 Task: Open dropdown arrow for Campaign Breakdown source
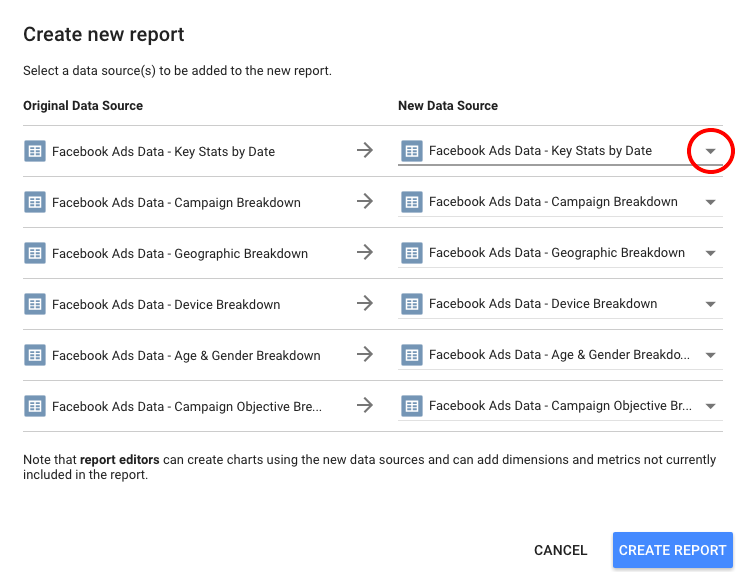tap(710, 202)
